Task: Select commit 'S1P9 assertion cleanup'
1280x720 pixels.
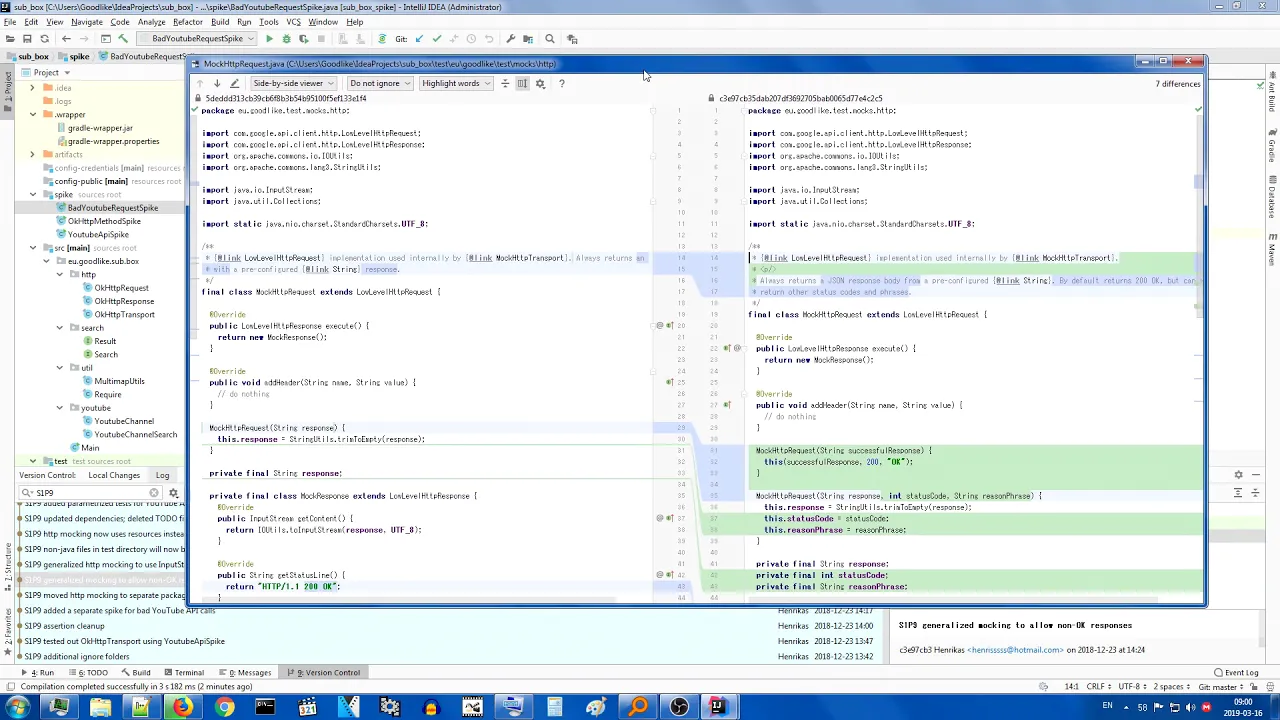Action: pos(64,626)
